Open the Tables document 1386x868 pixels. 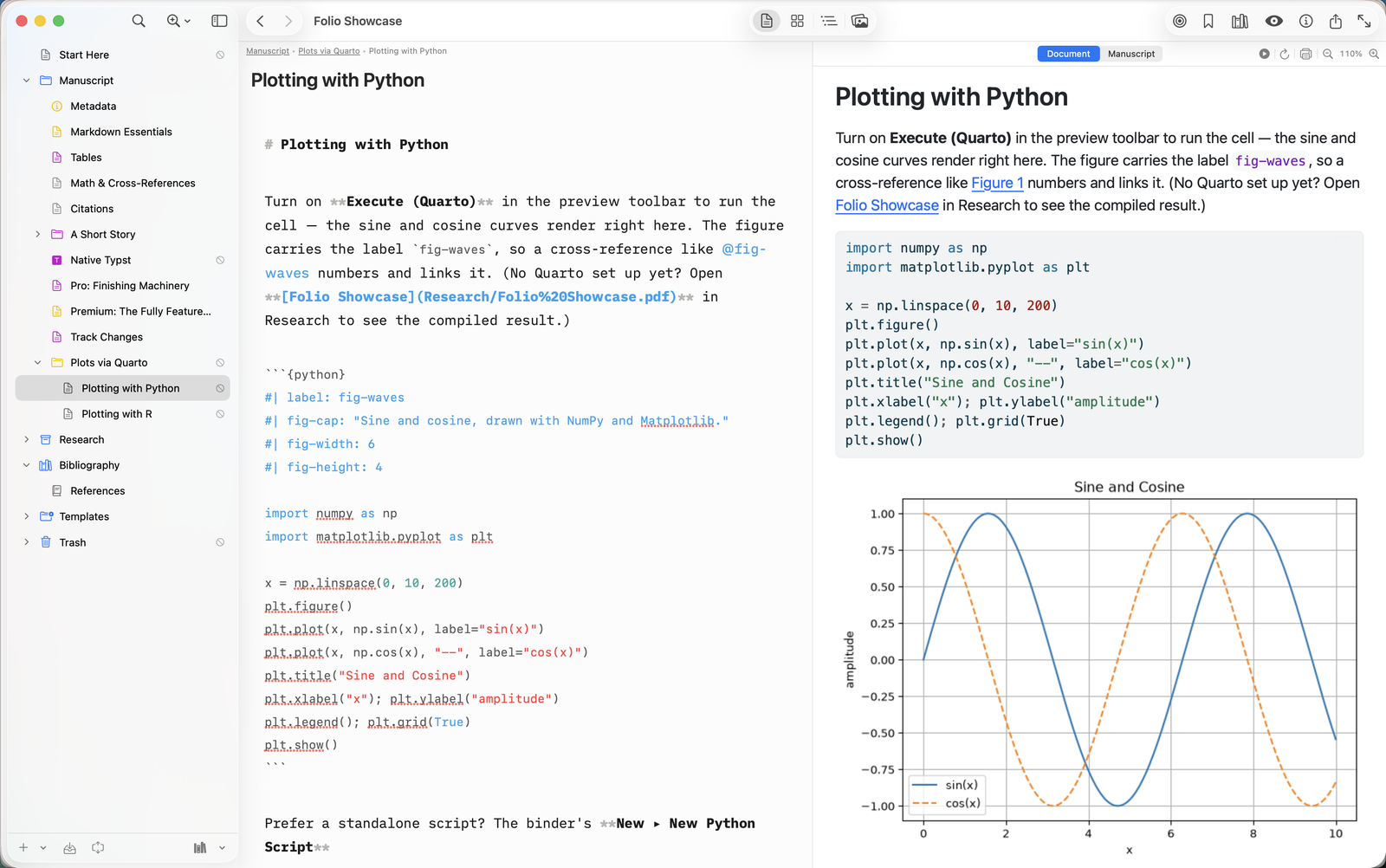[86, 158]
